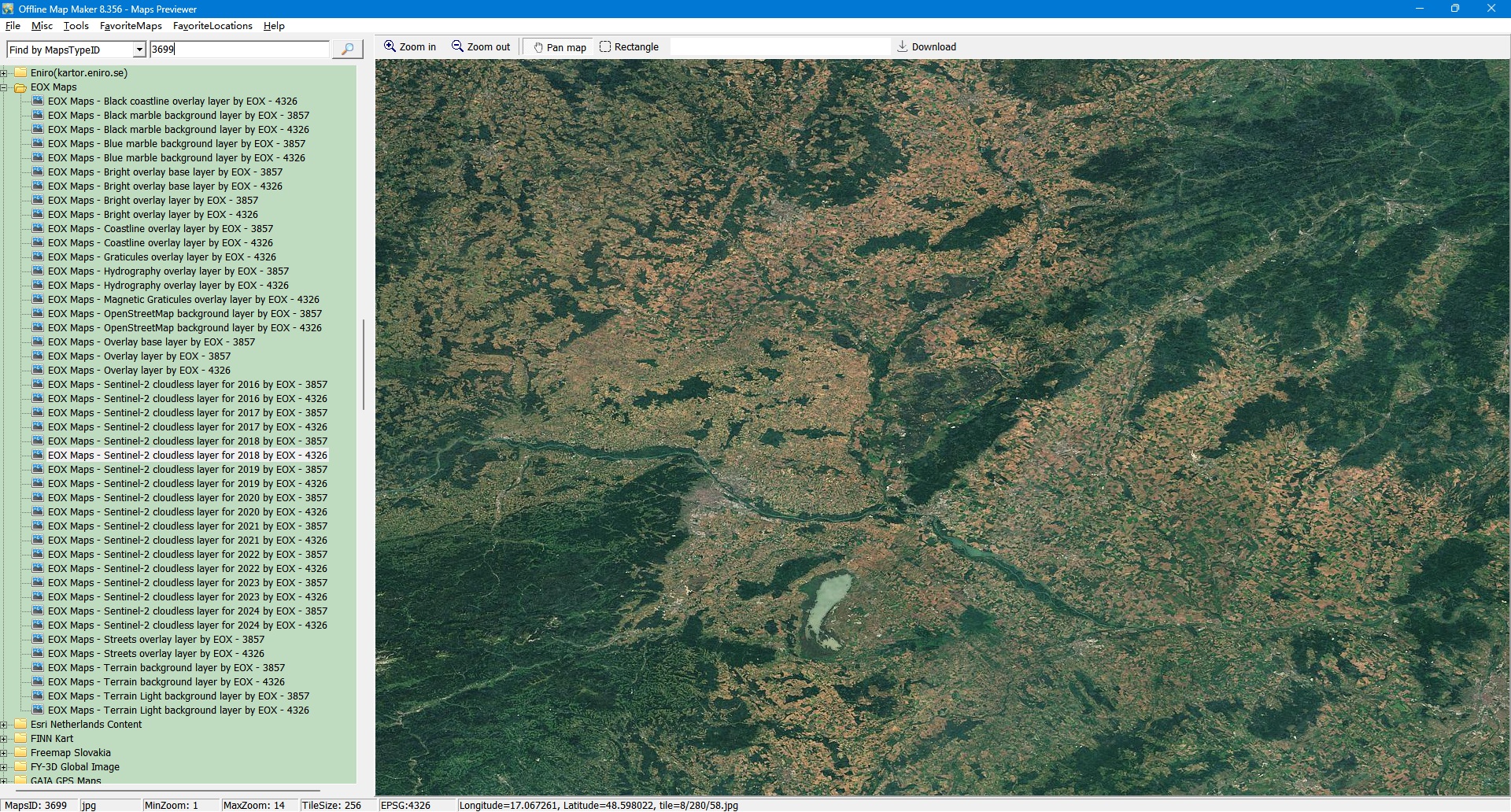
Task: Click the Download toolbar button
Action: click(926, 47)
